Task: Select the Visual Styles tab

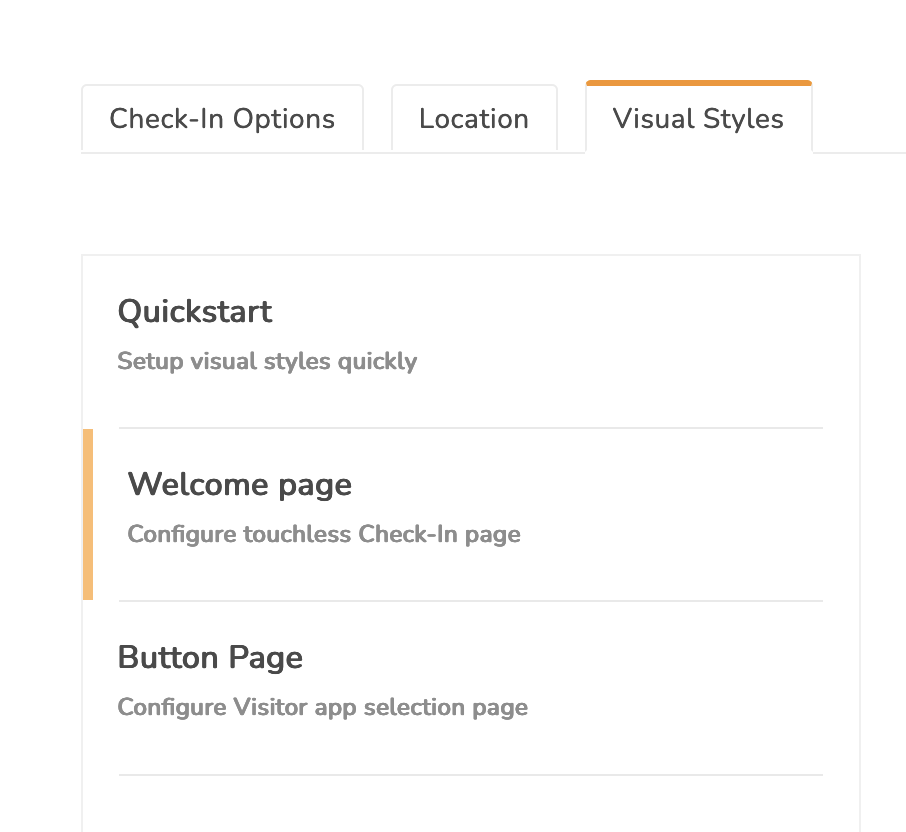Action: 698,118
